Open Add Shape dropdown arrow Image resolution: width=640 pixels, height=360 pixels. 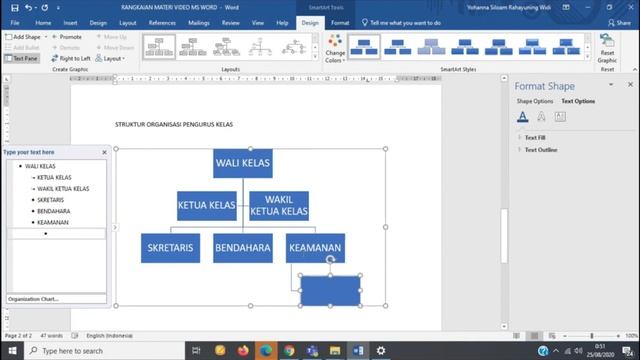pyautogui.click(x=46, y=37)
